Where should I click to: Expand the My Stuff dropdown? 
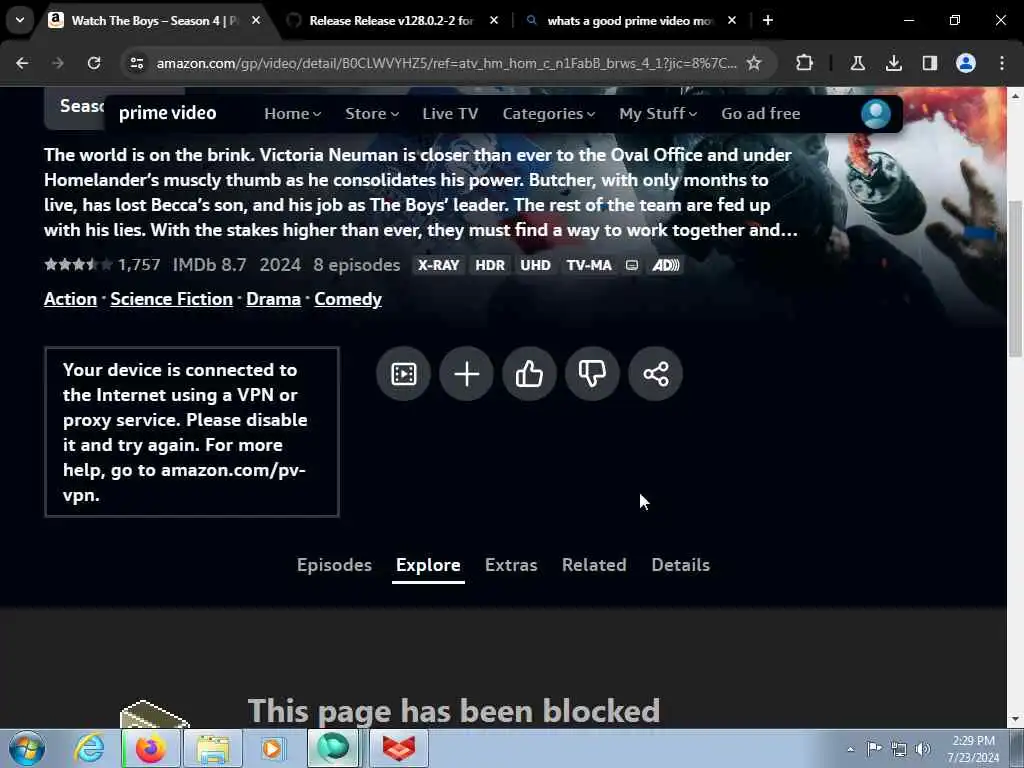point(658,114)
